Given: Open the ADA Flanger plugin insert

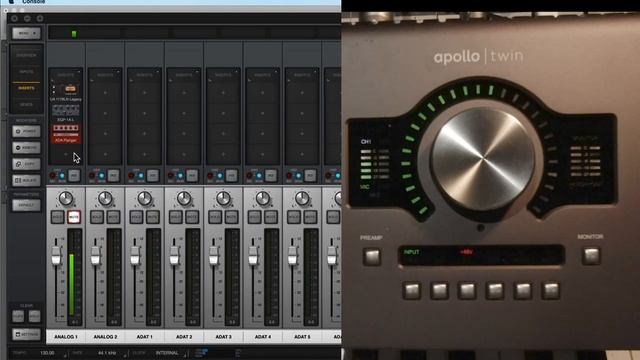Looking at the screenshot, I should 66,134.
